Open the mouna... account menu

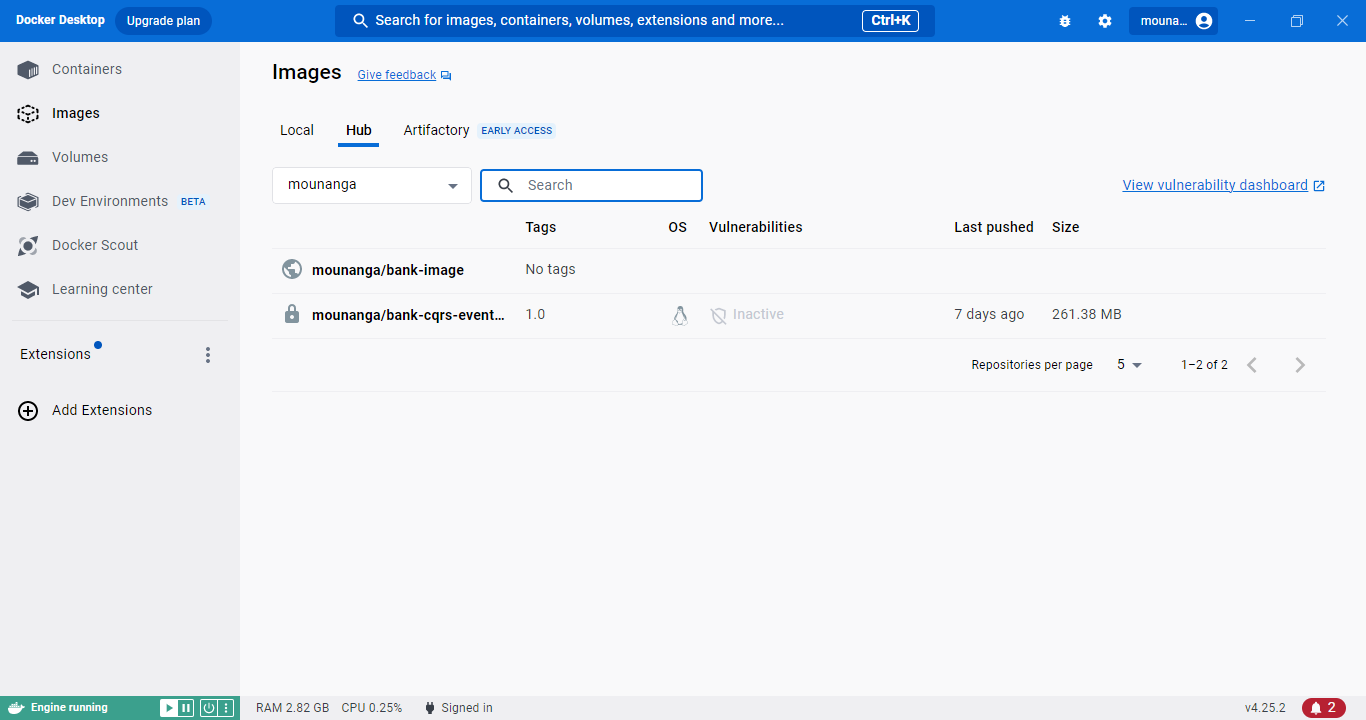1173,21
